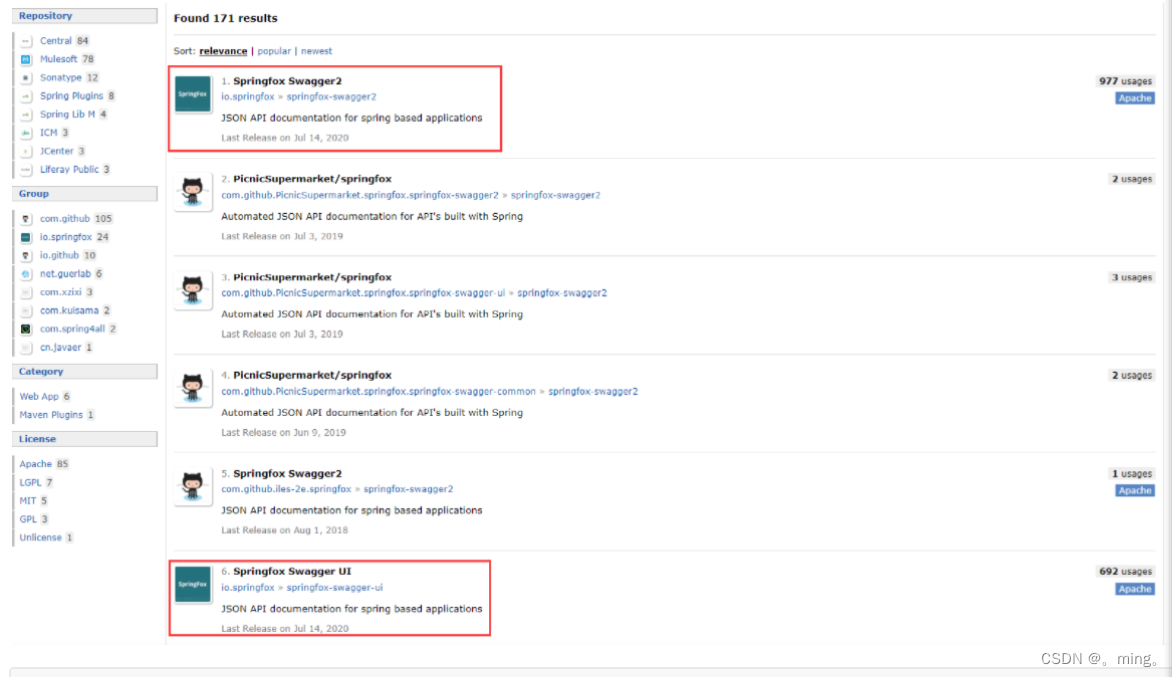Open springfox-swagger2 artifact link in result 1
This screenshot has height=677, width=1172.
point(331,97)
